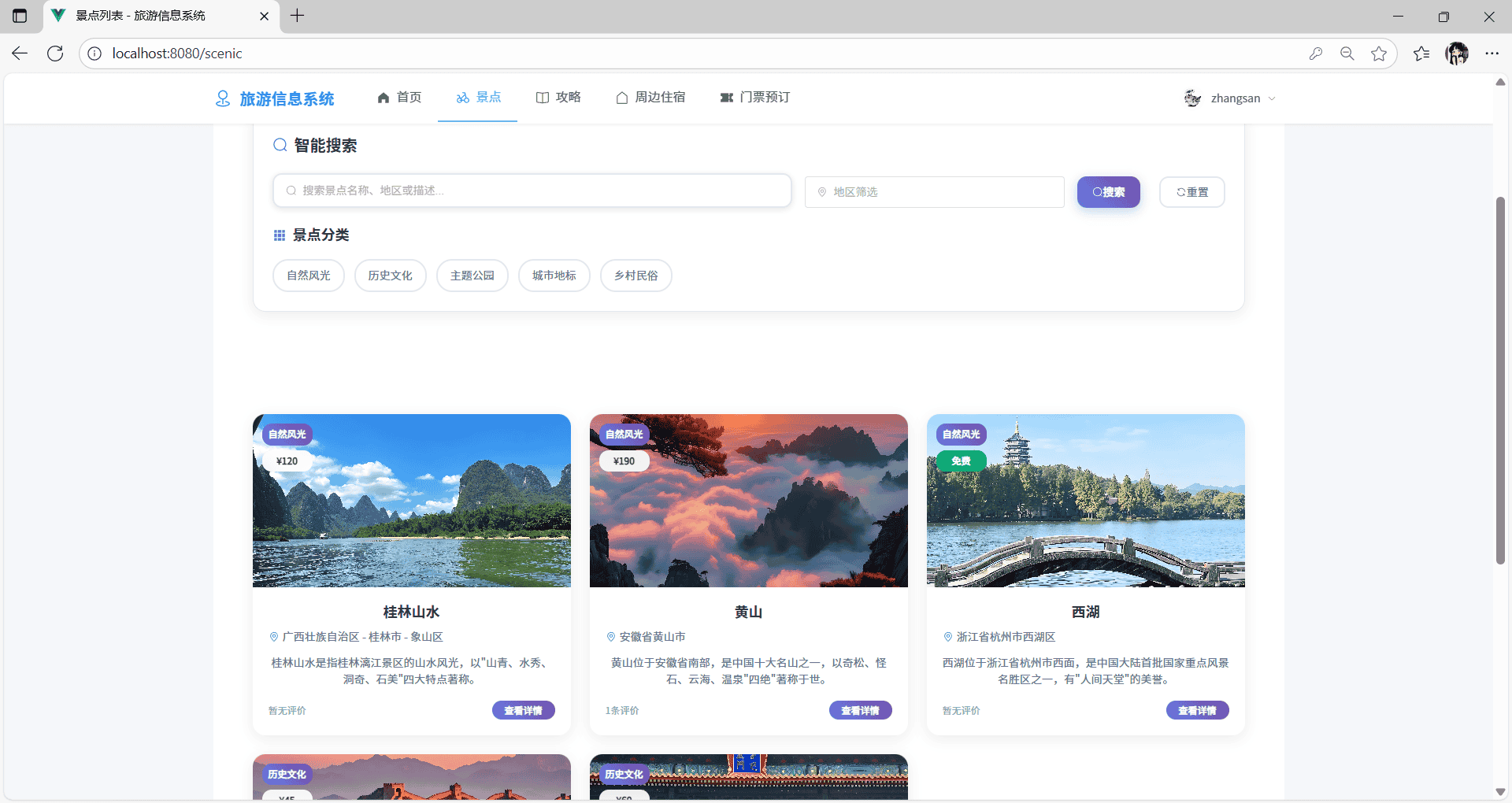1512x803 pixels.
Task: Click the bicycle icon beside 景点
Action: click(x=463, y=98)
